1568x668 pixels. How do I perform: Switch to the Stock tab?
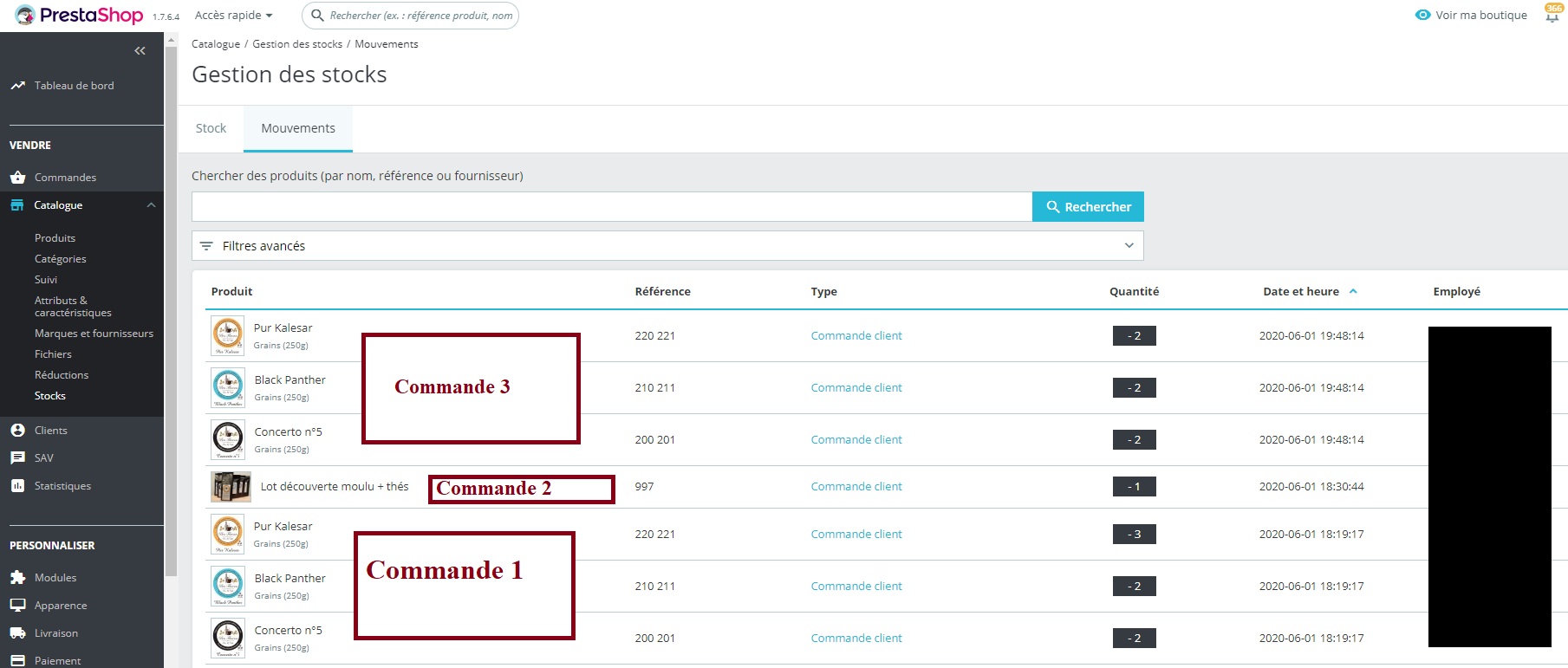[211, 128]
